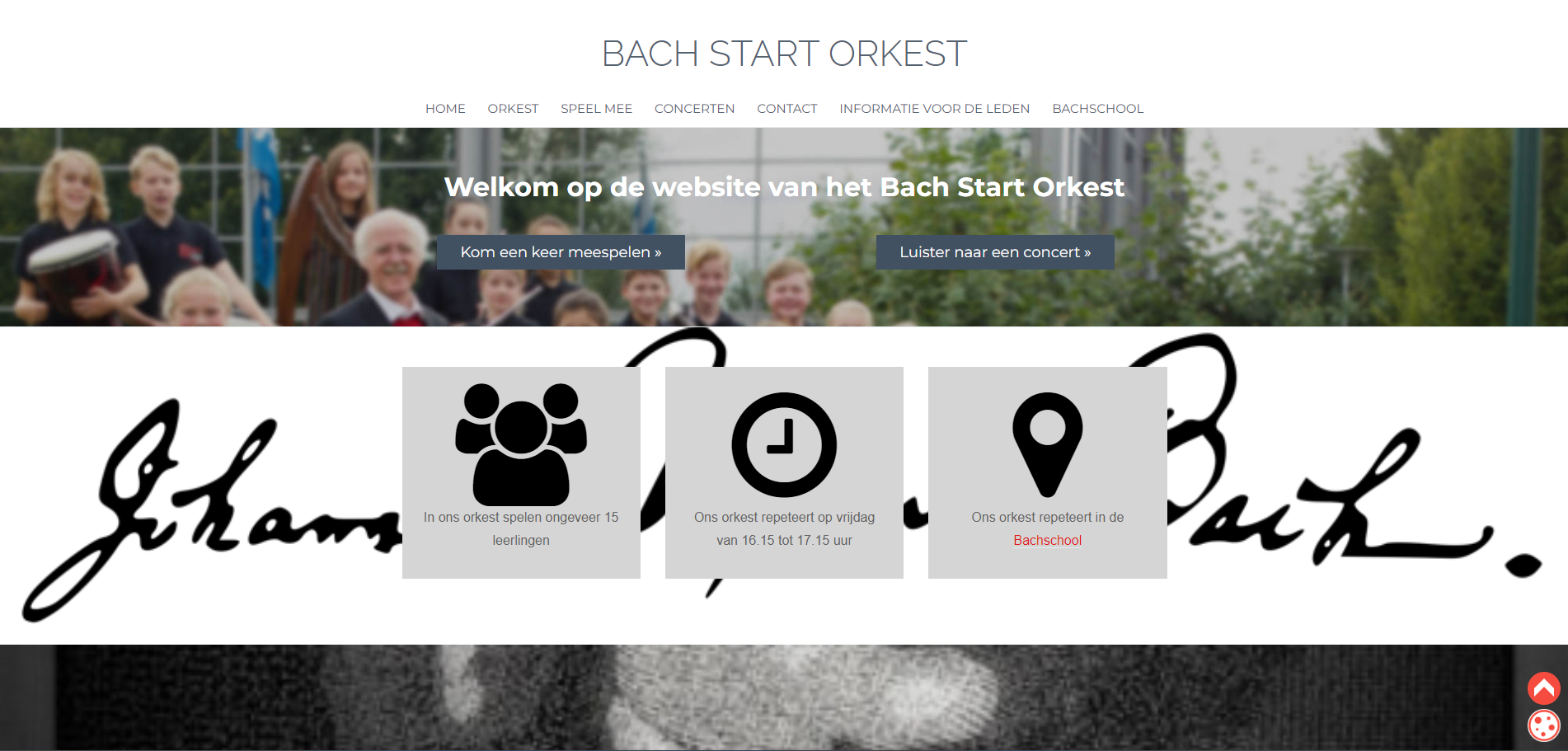
Task: Follow the red Bachschool link
Action: click(x=1047, y=541)
